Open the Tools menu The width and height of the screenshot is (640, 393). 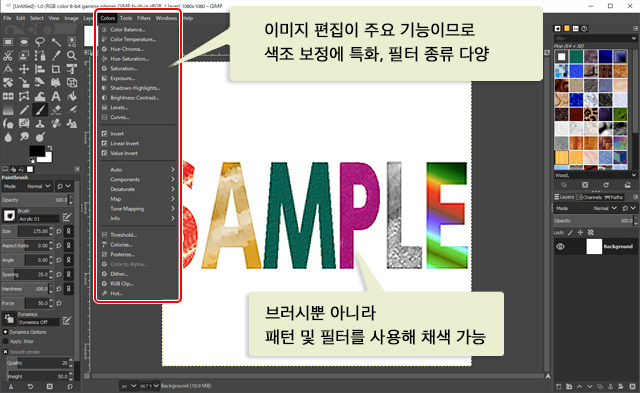(126, 18)
